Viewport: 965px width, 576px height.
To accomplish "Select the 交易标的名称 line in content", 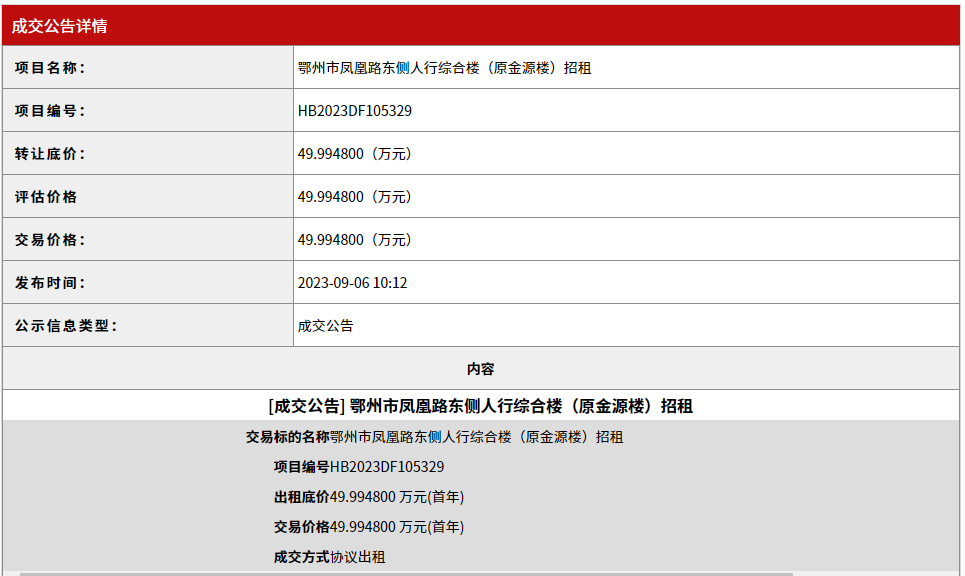I will [434, 437].
